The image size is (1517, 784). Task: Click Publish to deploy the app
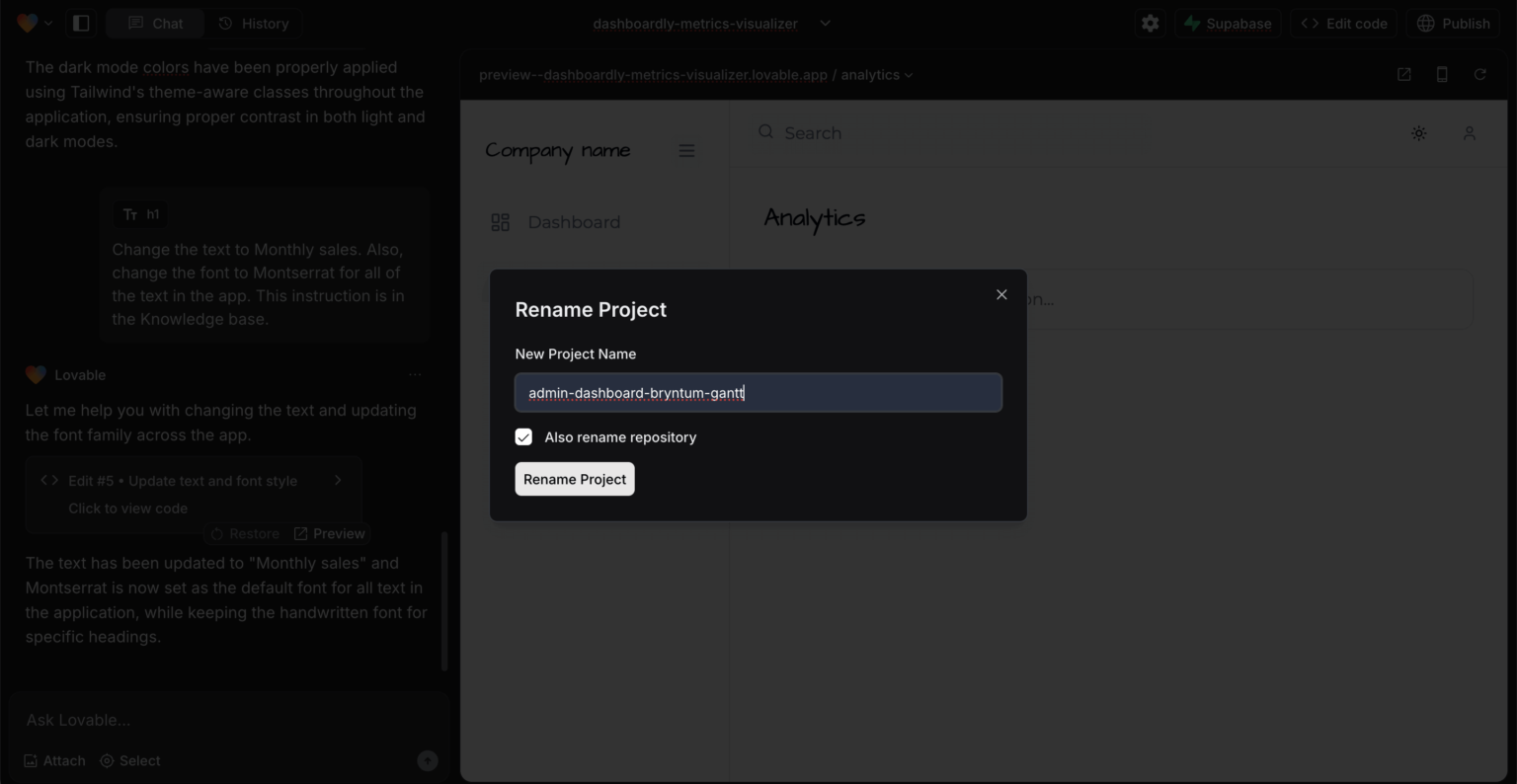(1453, 23)
